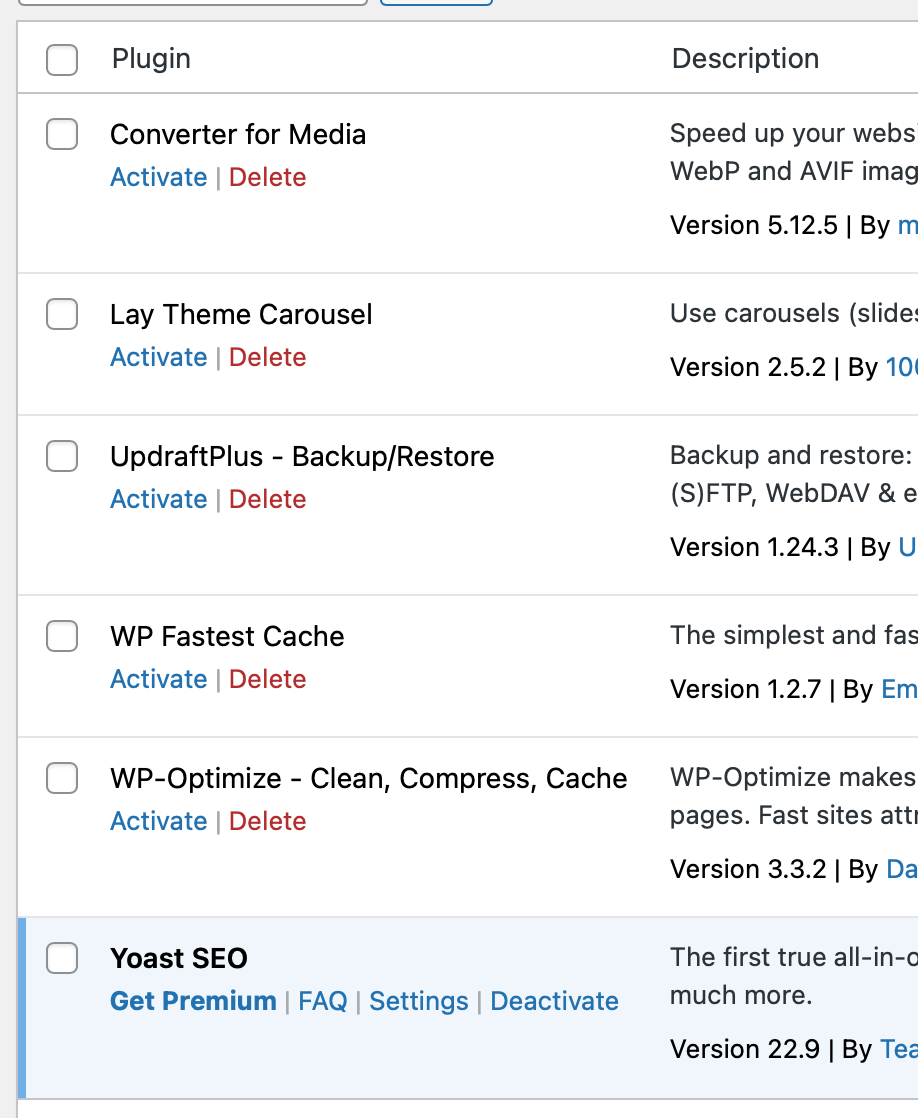Check the WP-Optimize plugin checkbox
918x1118 pixels.
(62, 778)
